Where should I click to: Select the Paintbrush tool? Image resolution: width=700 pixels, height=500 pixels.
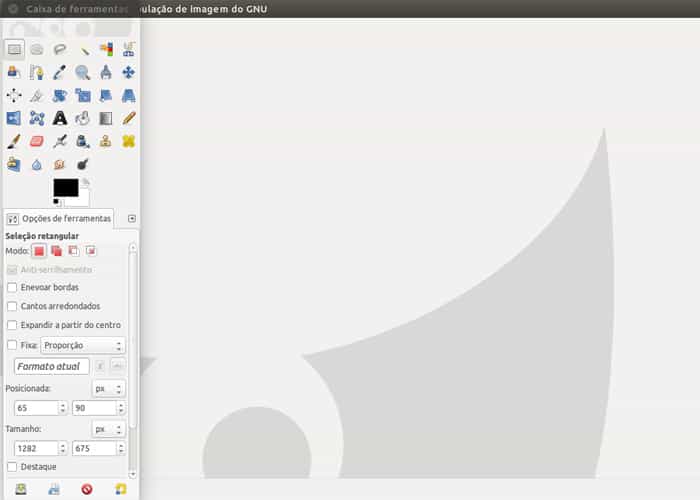14,142
